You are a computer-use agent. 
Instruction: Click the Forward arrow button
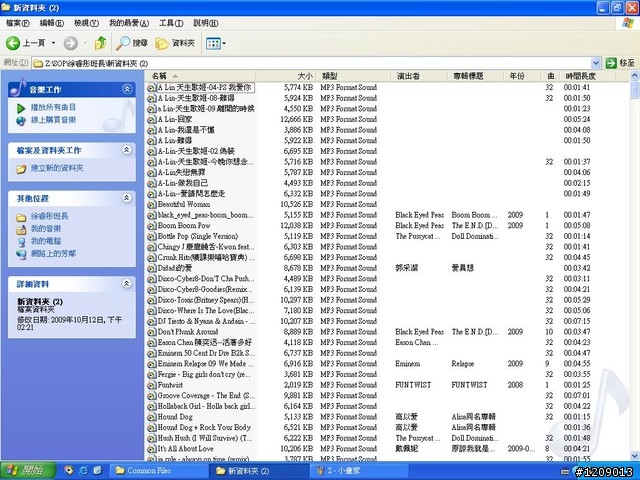click(71, 43)
